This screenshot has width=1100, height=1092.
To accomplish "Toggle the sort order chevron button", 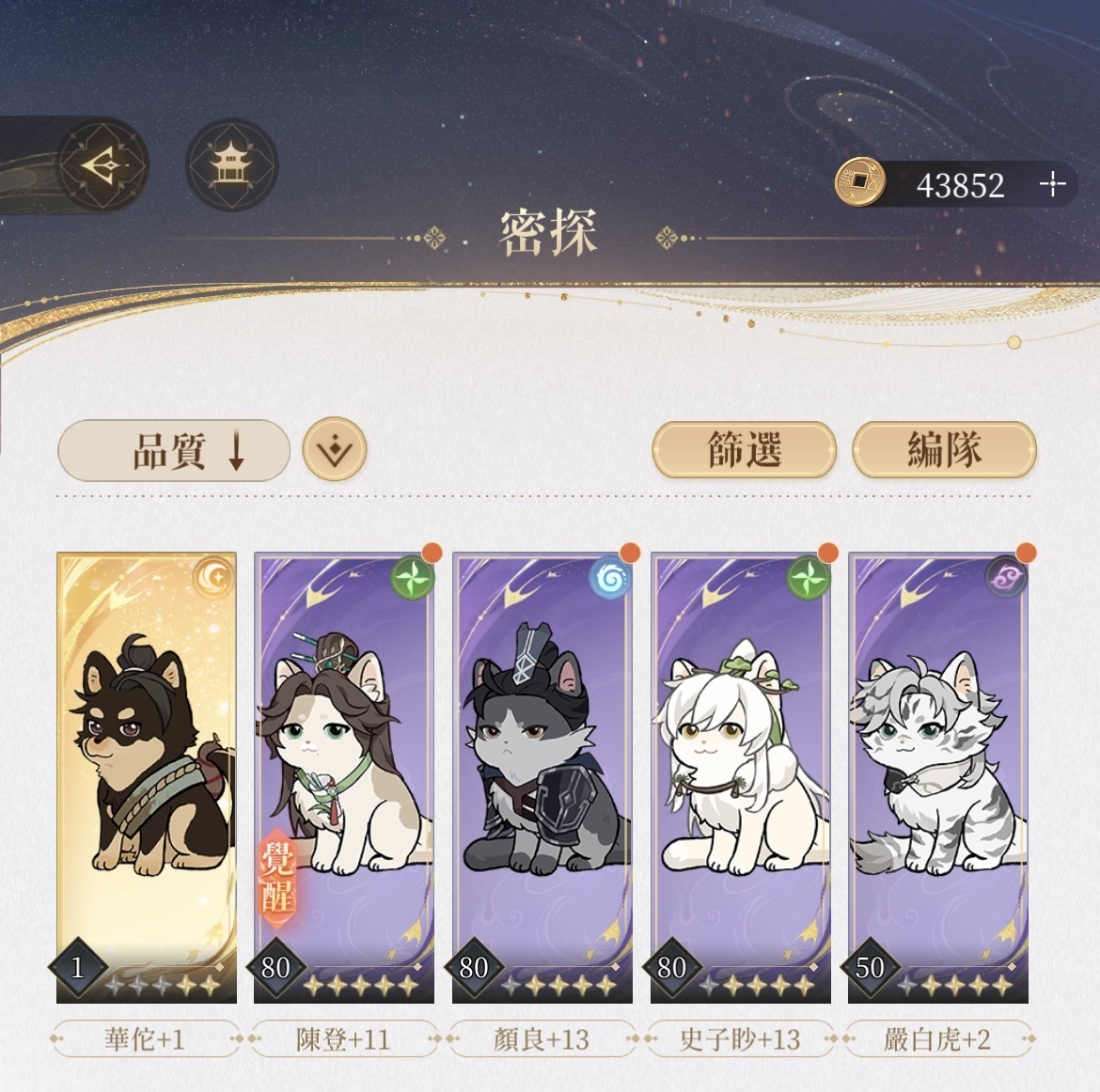I will pos(335,449).
